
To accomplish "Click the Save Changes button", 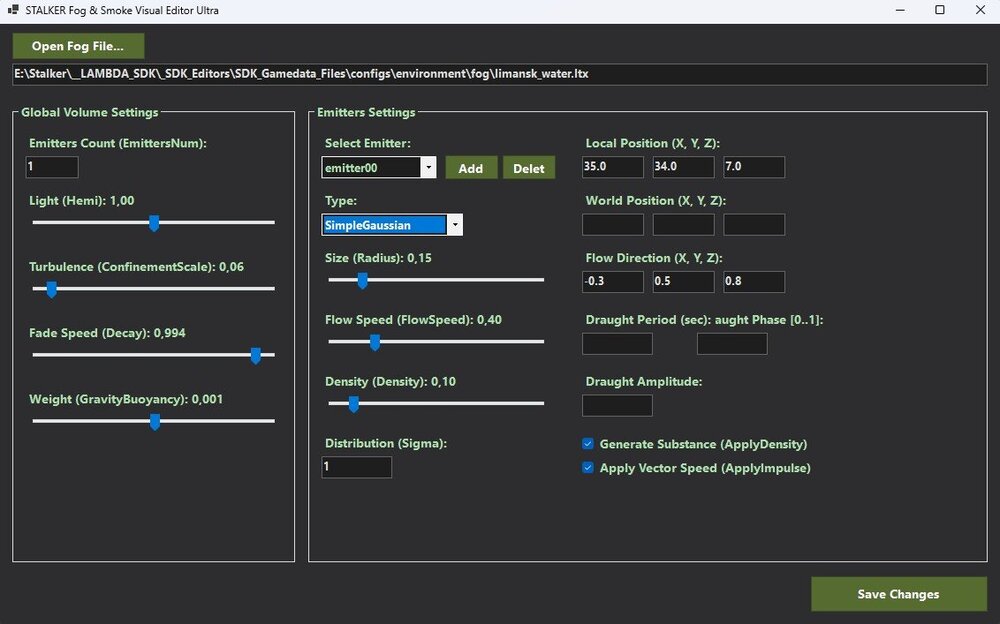I will [x=899, y=594].
